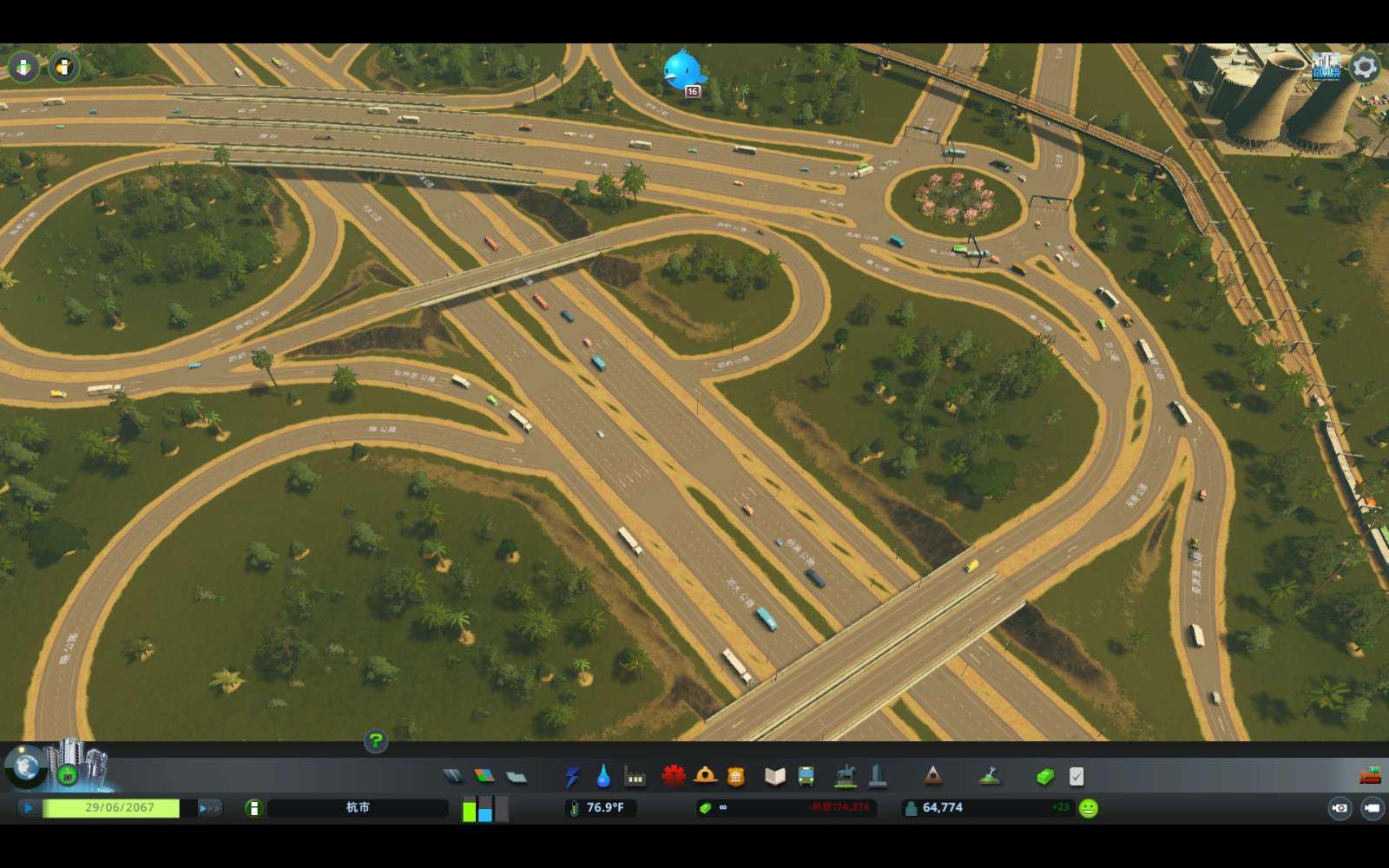Image resolution: width=1389 pixels, height=868 pixels.
Task: Open the Public Transport menu
Action: [x=806, y=776]
